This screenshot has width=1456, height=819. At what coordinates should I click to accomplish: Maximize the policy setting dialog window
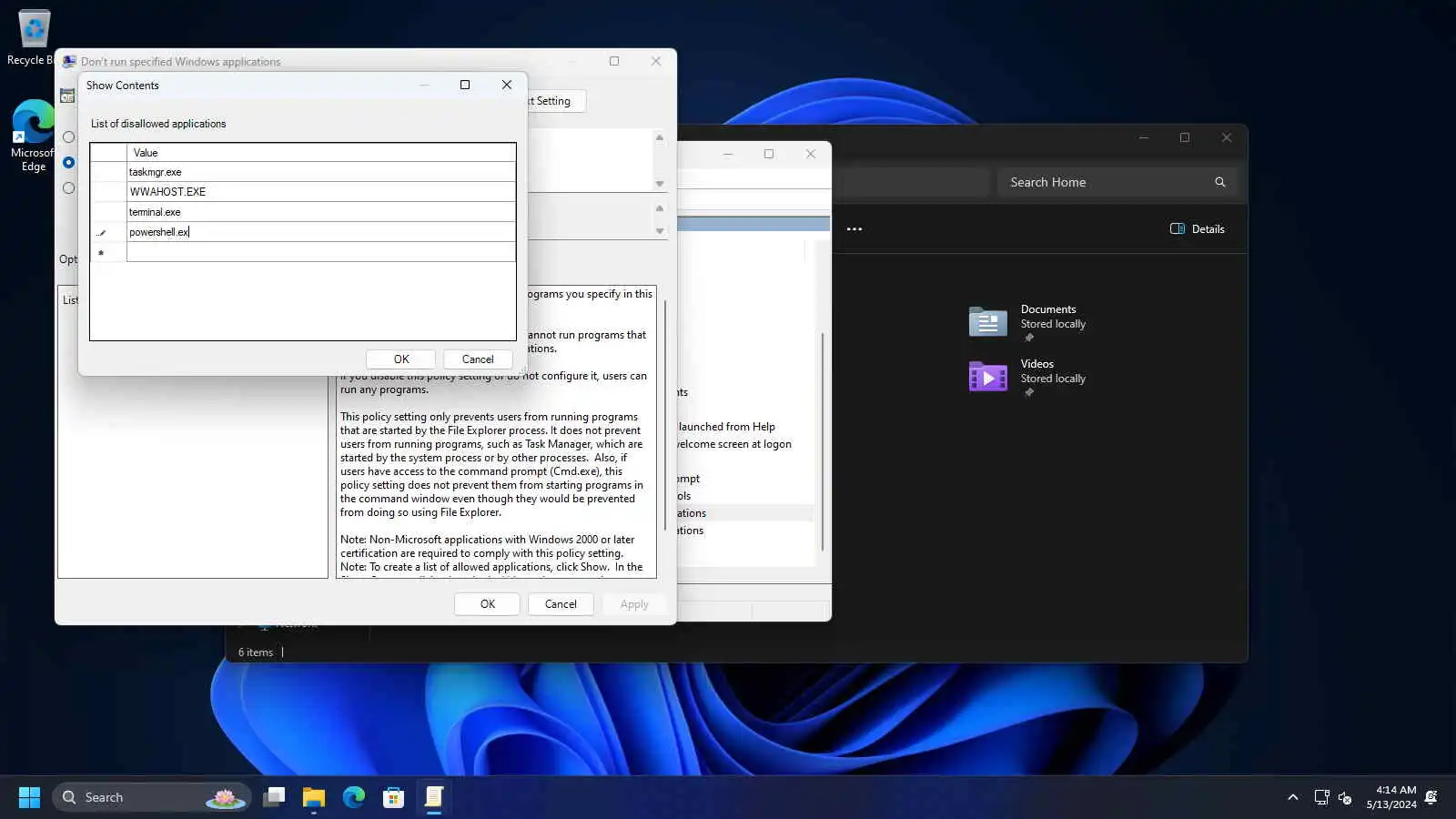click(614, 61)
